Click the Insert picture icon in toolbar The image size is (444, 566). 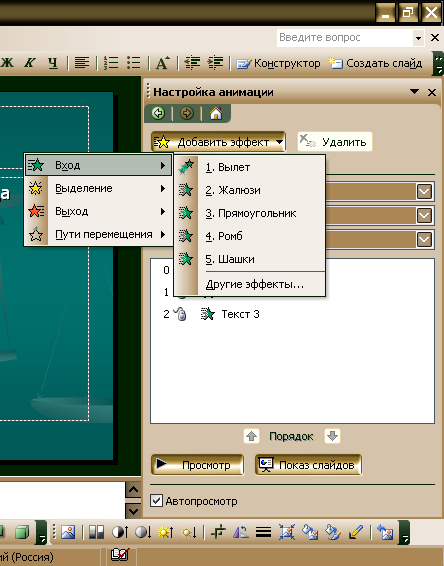coord(68,532)
